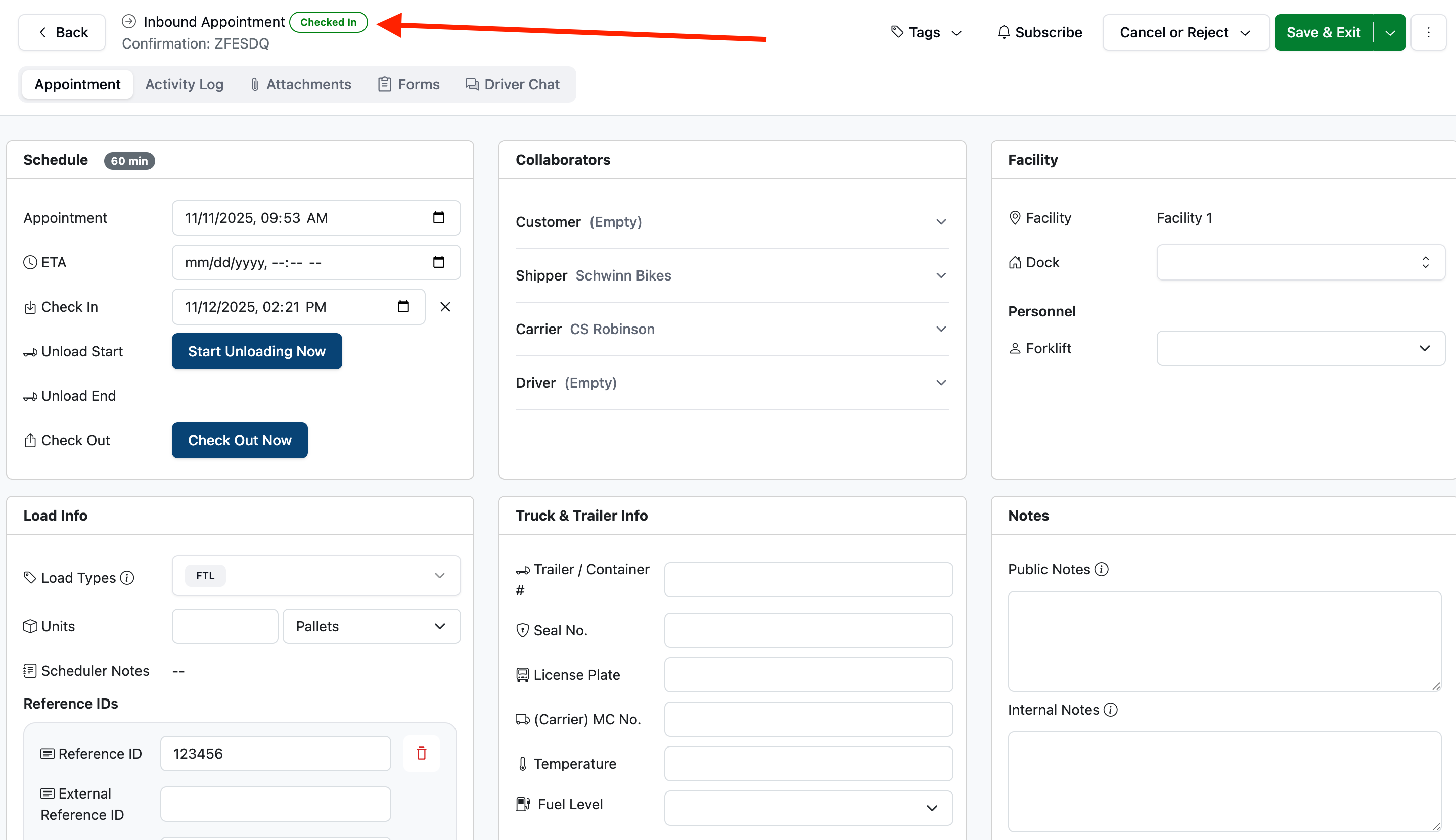Open the Appointment date calendar picker icon

click(x=439, y=217)
